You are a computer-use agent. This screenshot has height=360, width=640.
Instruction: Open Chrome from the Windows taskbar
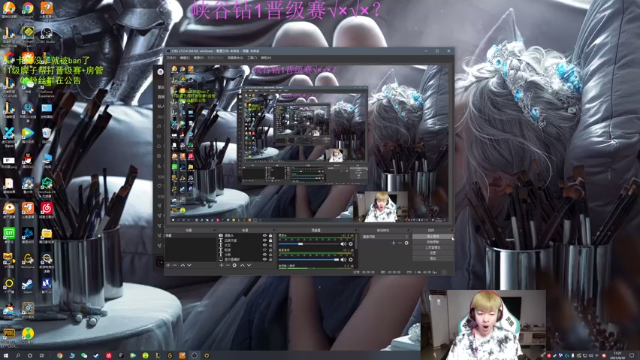click(60, 356)
